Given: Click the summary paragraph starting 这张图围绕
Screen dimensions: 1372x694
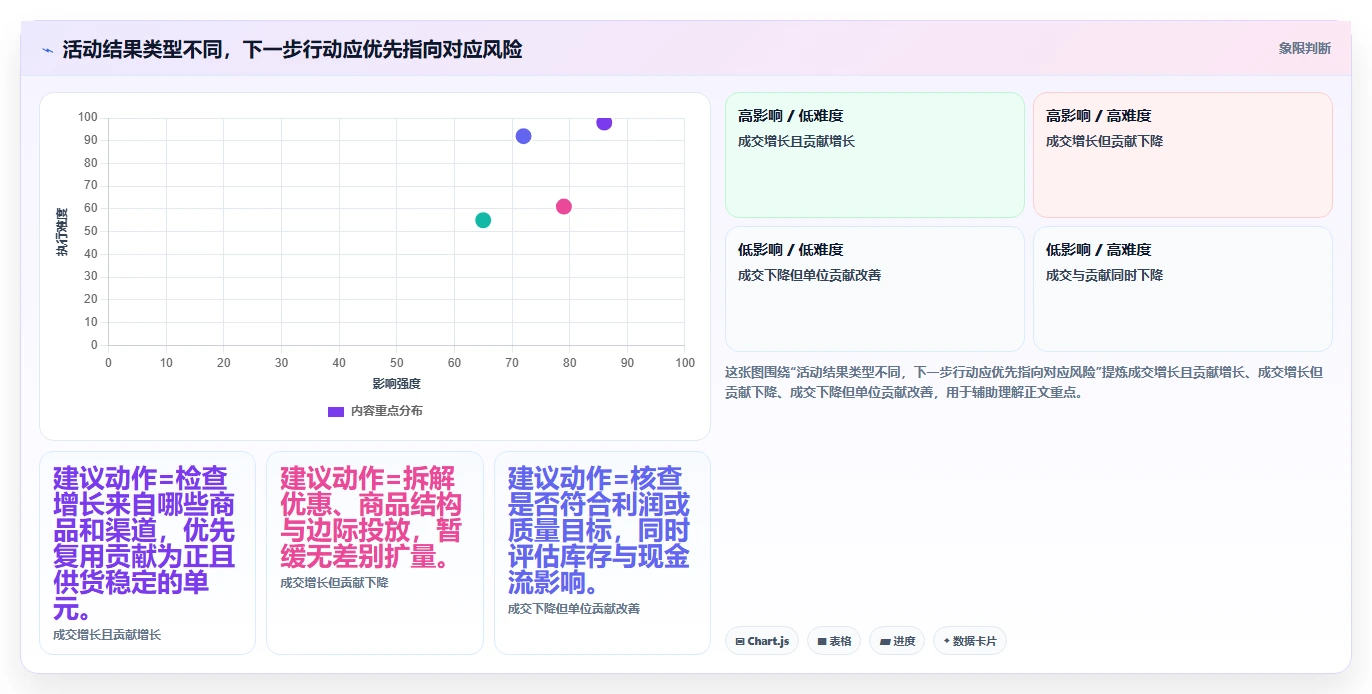Looking at the screenshot, I should [x=1025, y=382].
